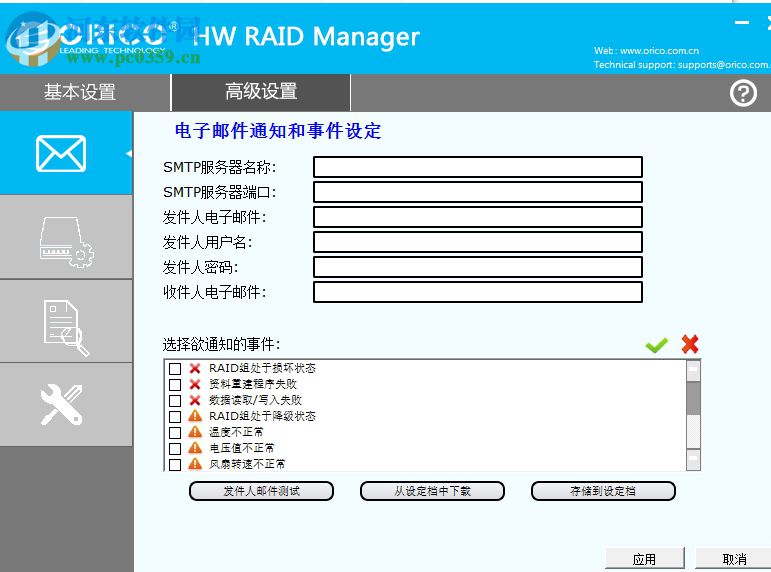Enable 'RAID组处于降级状态' event checkbox
Image resolution: width=771 pixels, height=572 pixels.
pyautogui.click(x=175, y=417)
